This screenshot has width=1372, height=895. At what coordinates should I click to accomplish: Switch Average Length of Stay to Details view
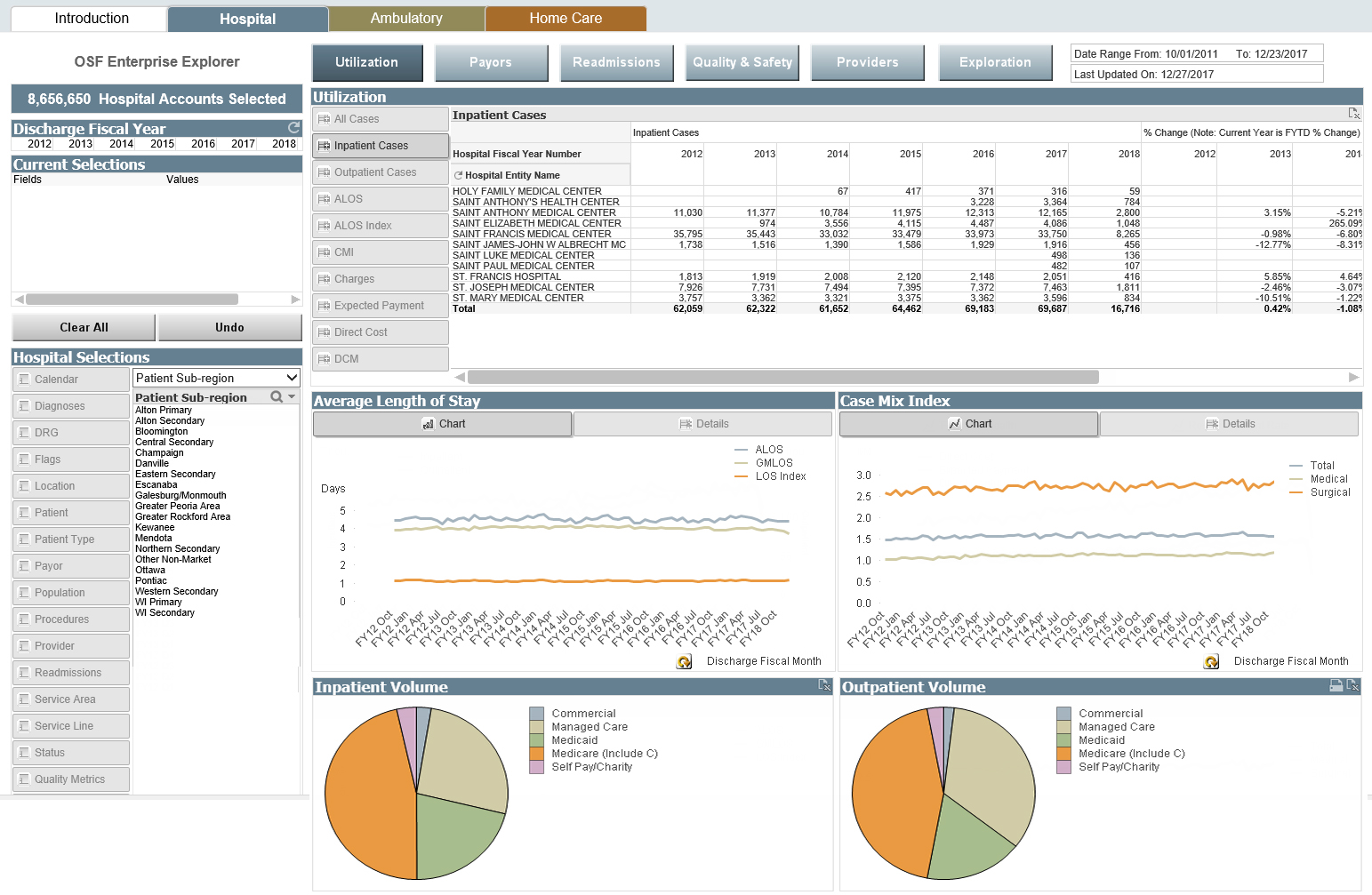click(x=702, y=423)
